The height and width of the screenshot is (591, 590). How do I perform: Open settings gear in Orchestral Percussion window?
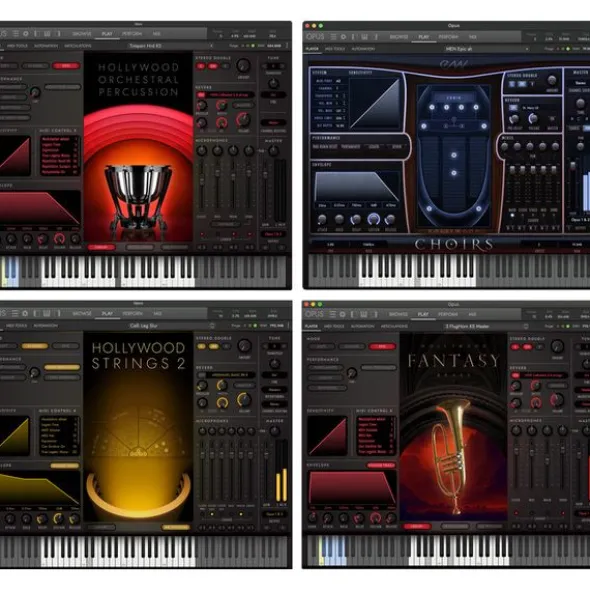[x=26, y=34]
